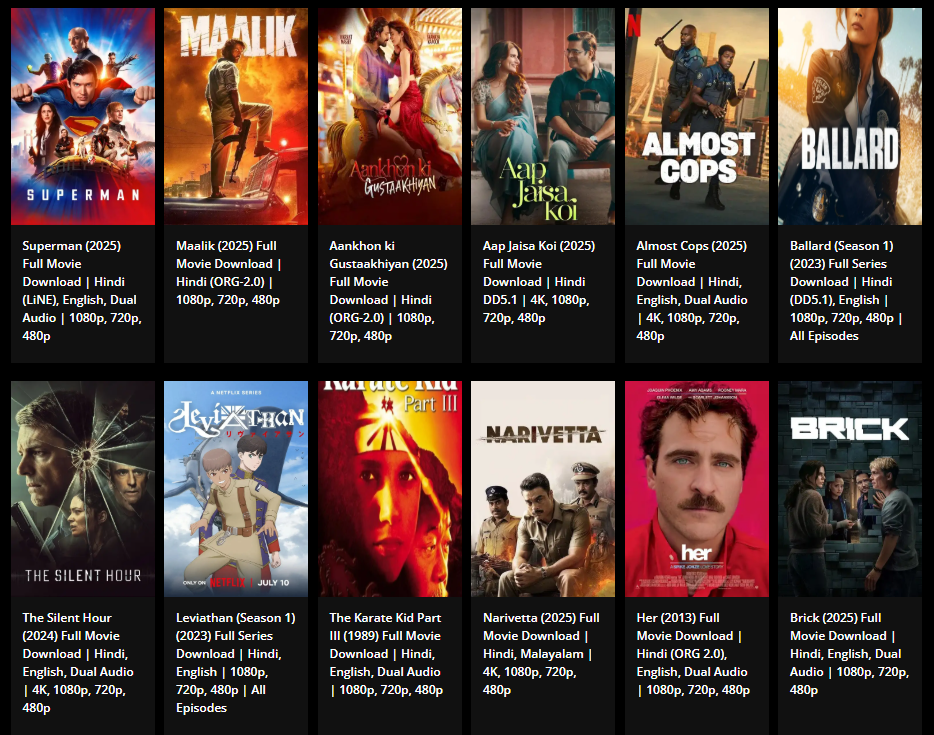Open the Aankhon ki Gustaakhiyan poster
This screenshot has height=735, width=934.
pos(390,116)
